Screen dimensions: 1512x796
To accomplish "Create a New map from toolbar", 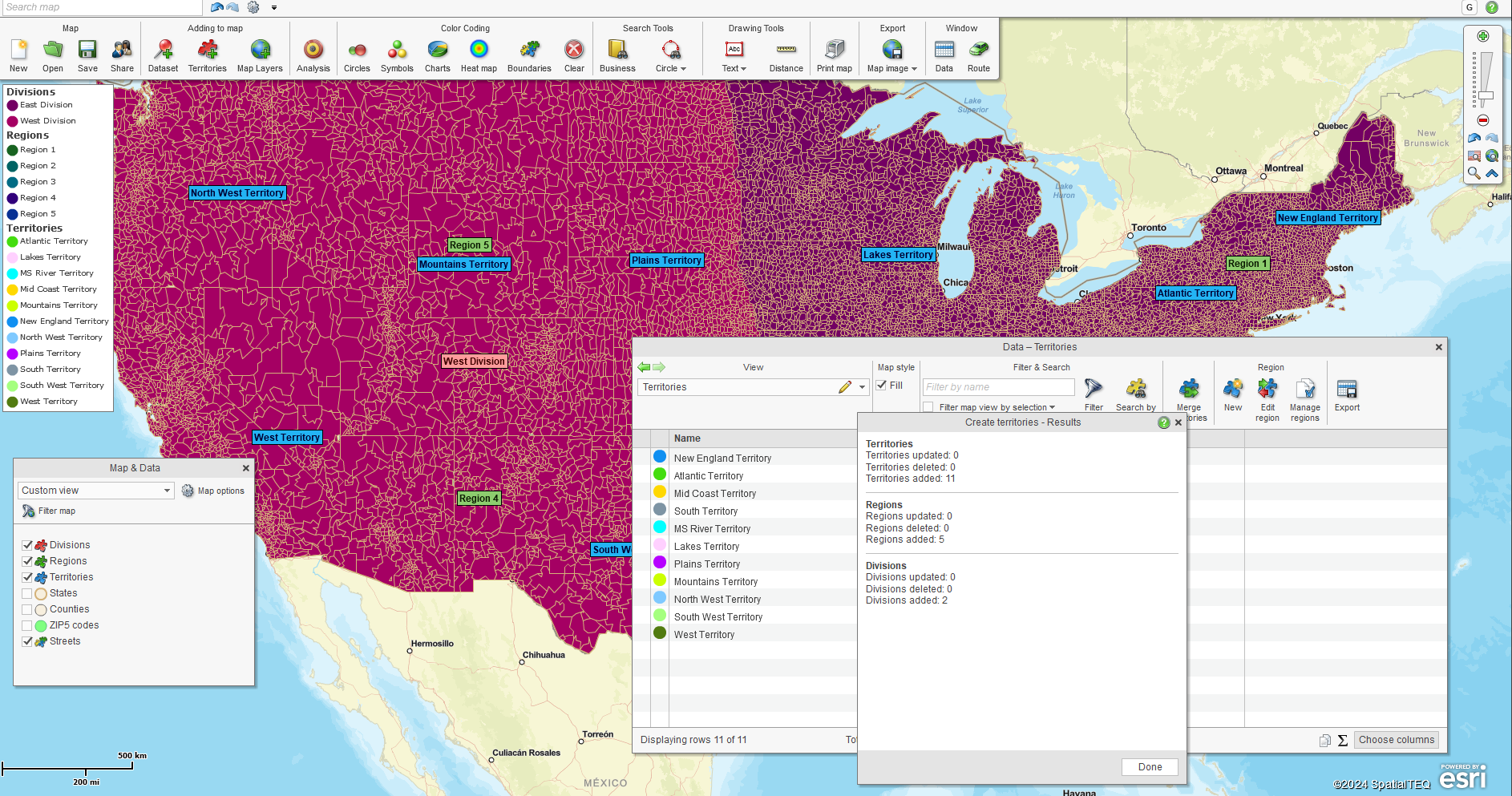I will (18, 56).
